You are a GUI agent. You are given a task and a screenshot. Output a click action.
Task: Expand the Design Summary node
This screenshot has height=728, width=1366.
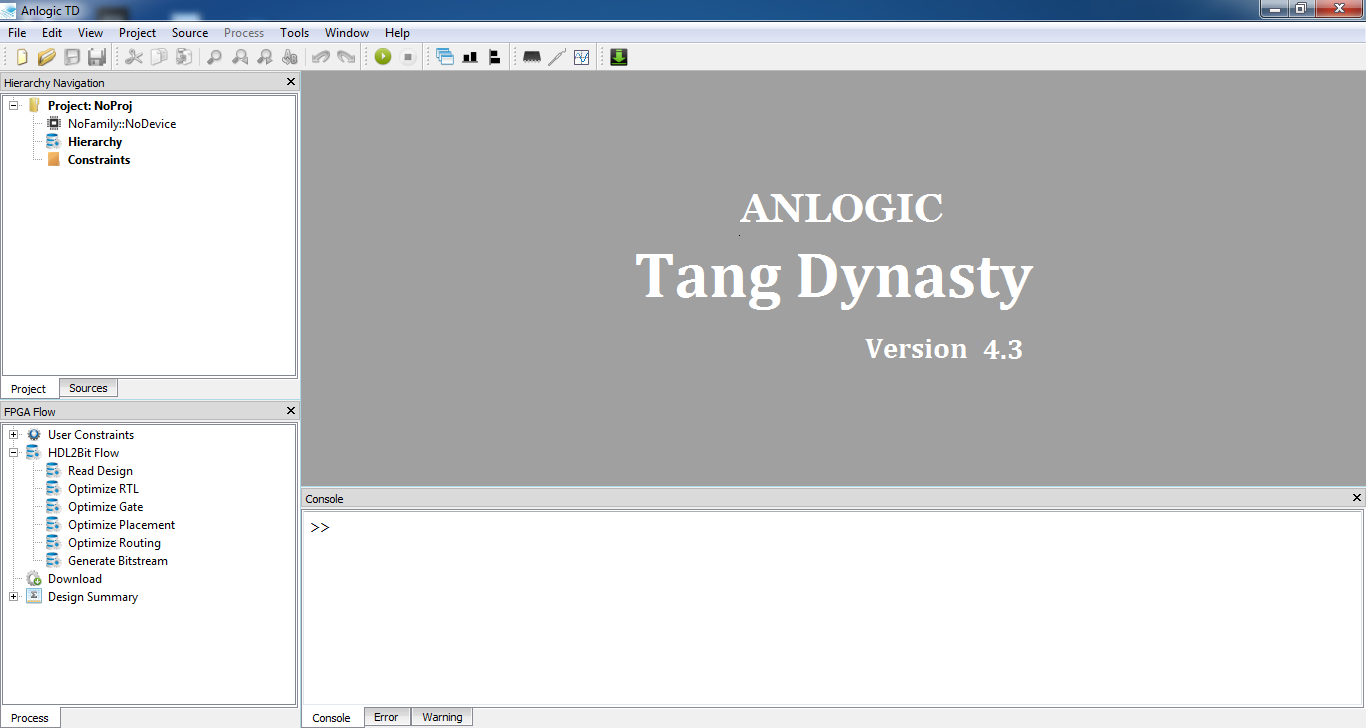[14, 597]
